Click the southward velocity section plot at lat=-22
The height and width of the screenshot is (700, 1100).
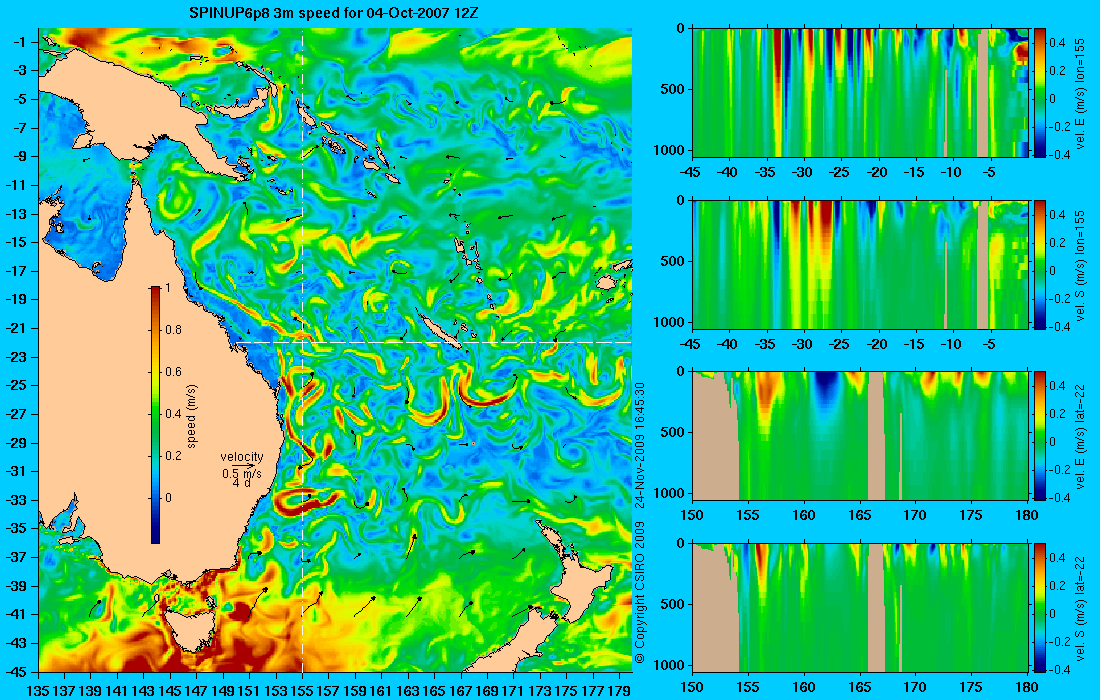861,607
